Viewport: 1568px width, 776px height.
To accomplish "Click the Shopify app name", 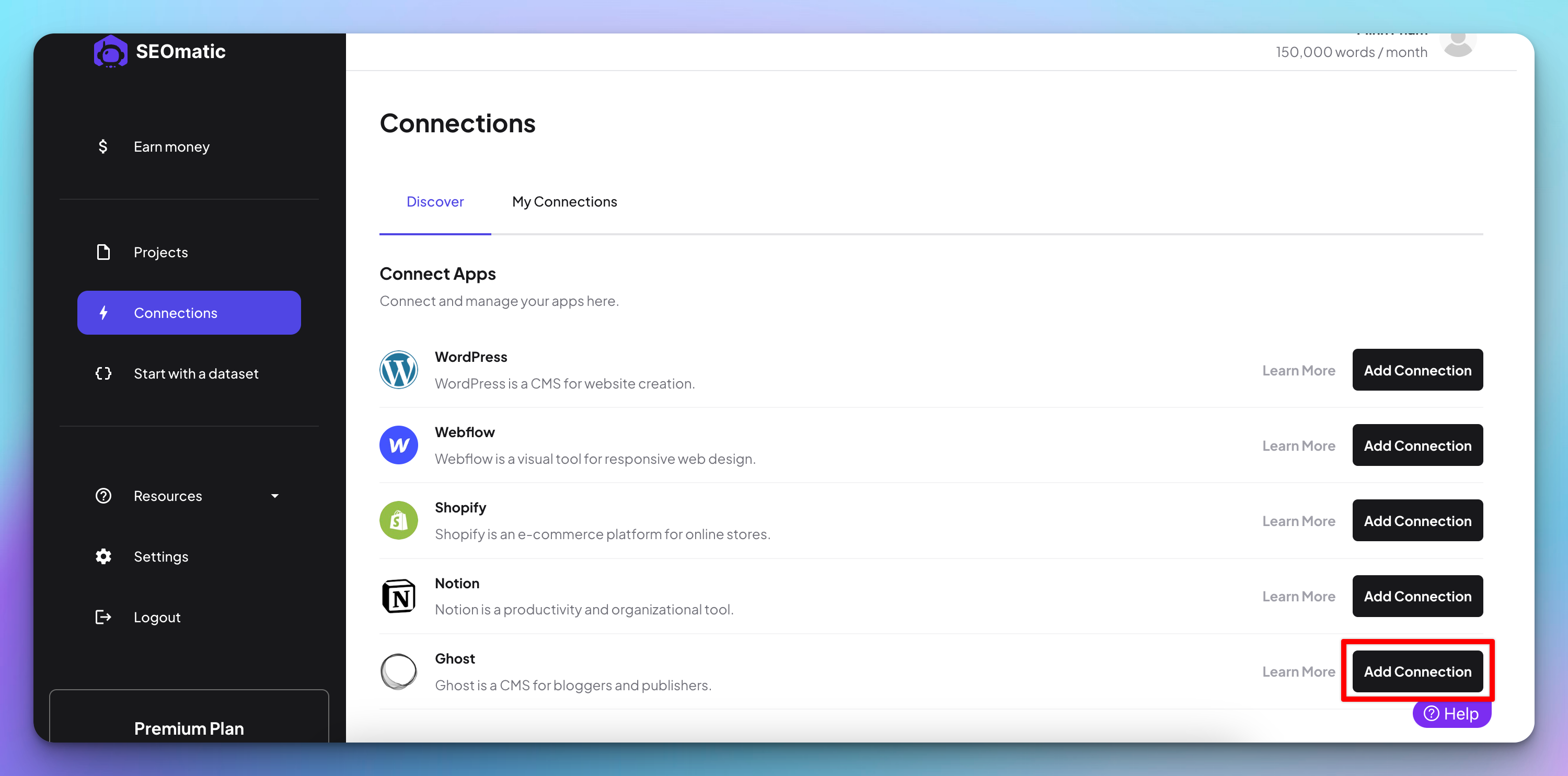I will [x=460, y=508].
